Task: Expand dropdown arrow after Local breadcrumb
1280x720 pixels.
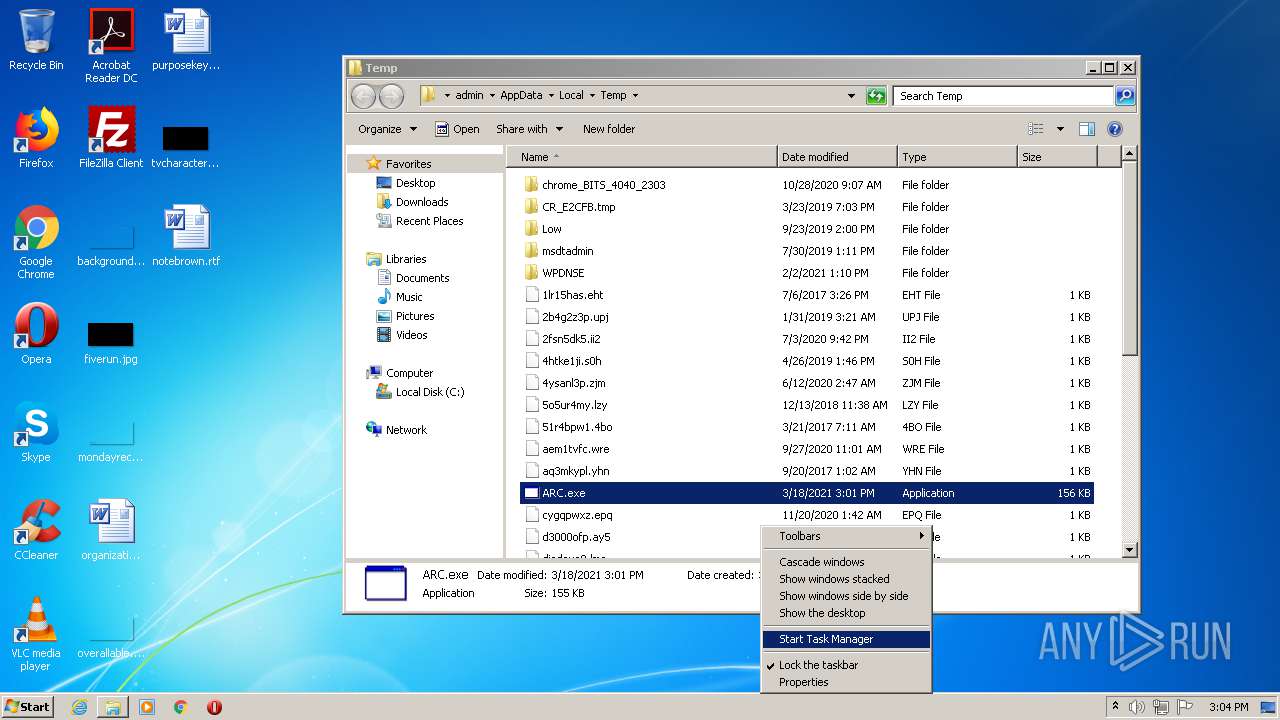Action: point(592,96)
